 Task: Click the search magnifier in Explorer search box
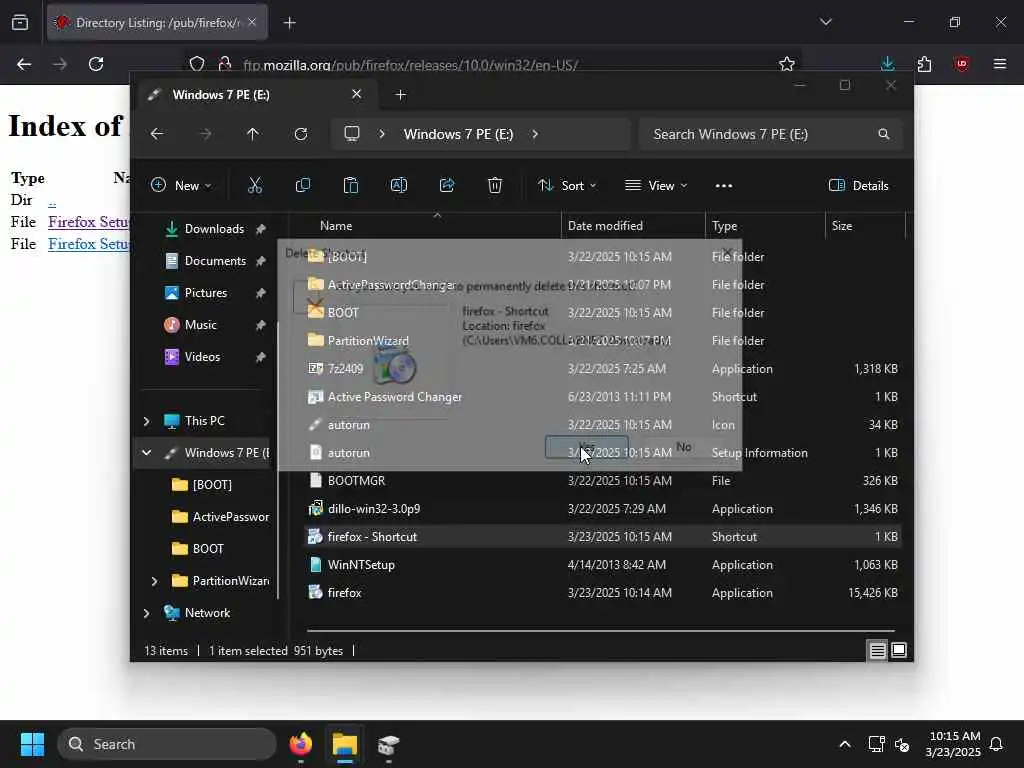[884, 134]
